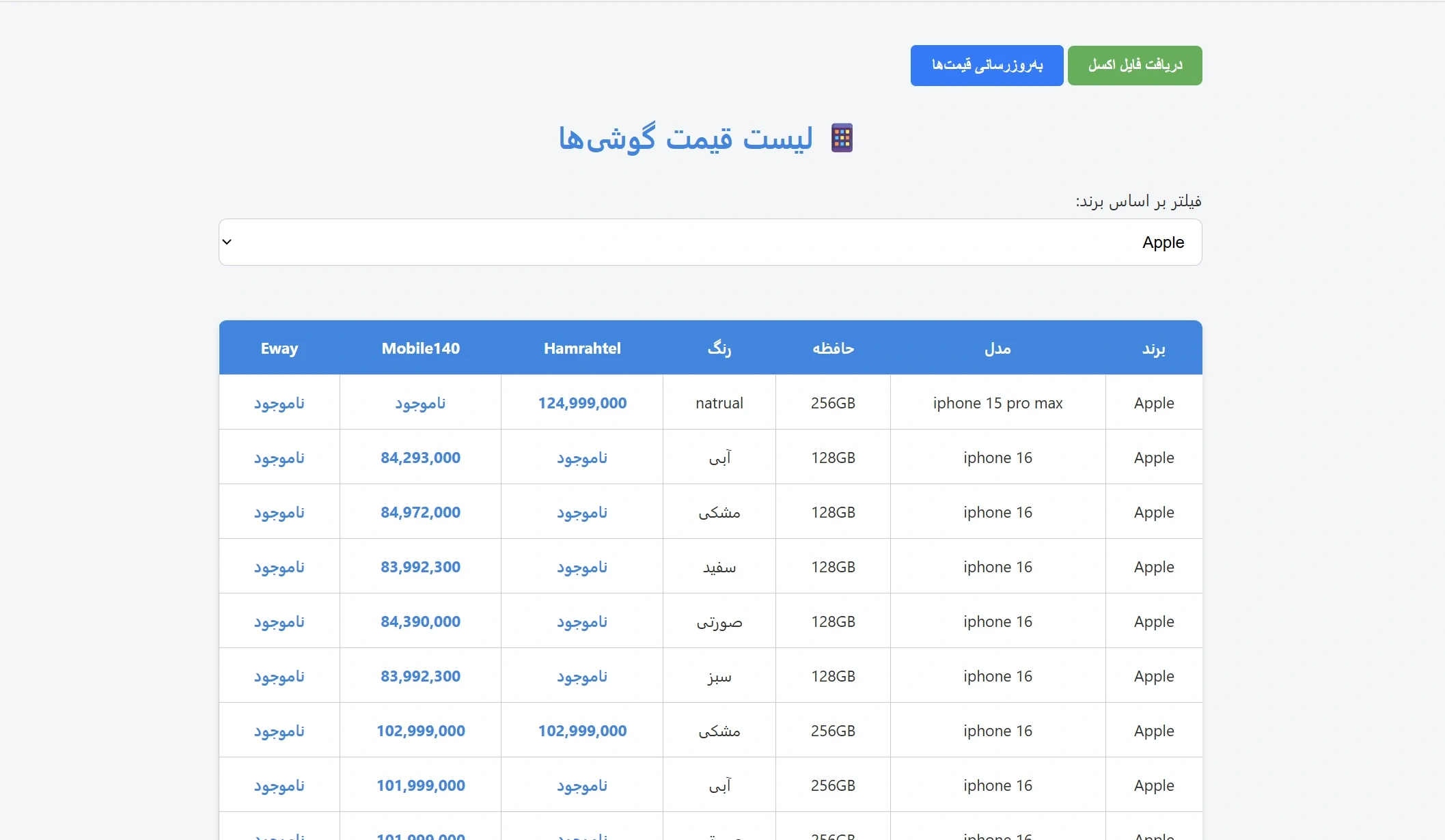
Task: Click the 256GB cell in natrual row
Action: [x=833, y=403]
